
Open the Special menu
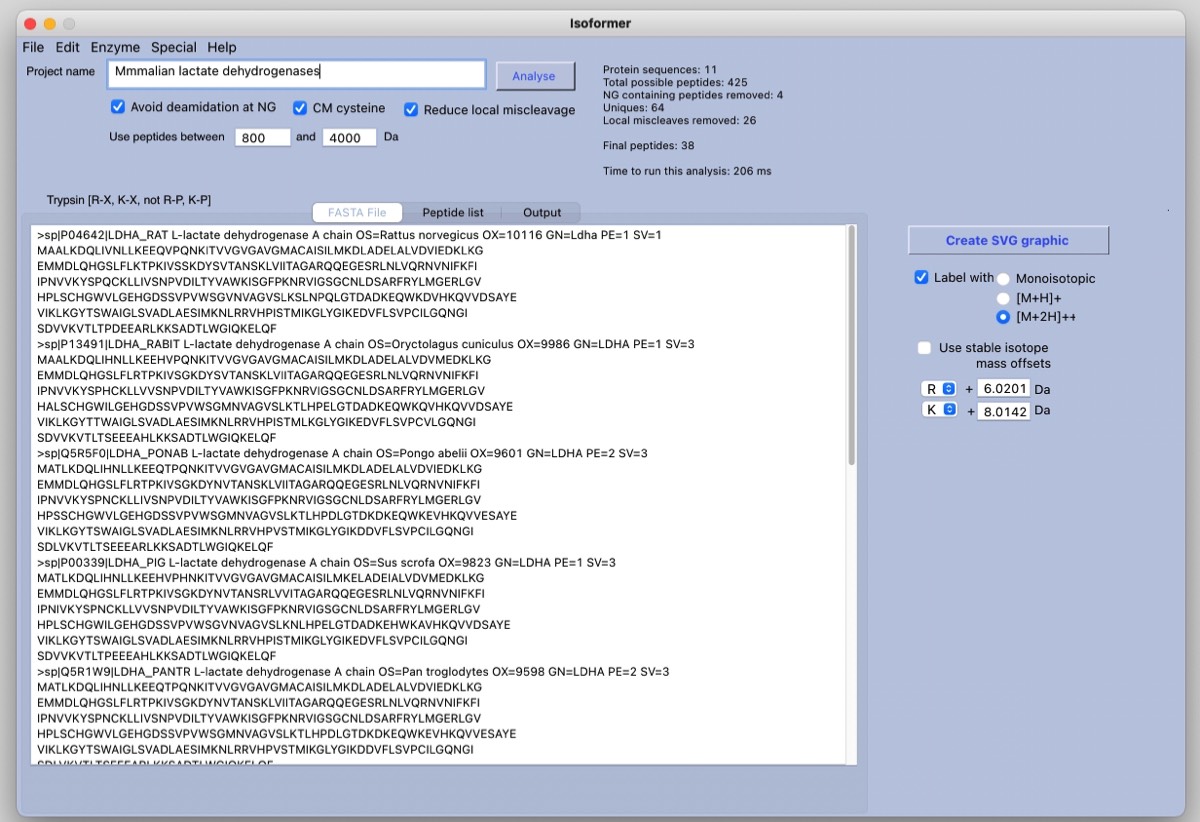[x=173, y=47]
